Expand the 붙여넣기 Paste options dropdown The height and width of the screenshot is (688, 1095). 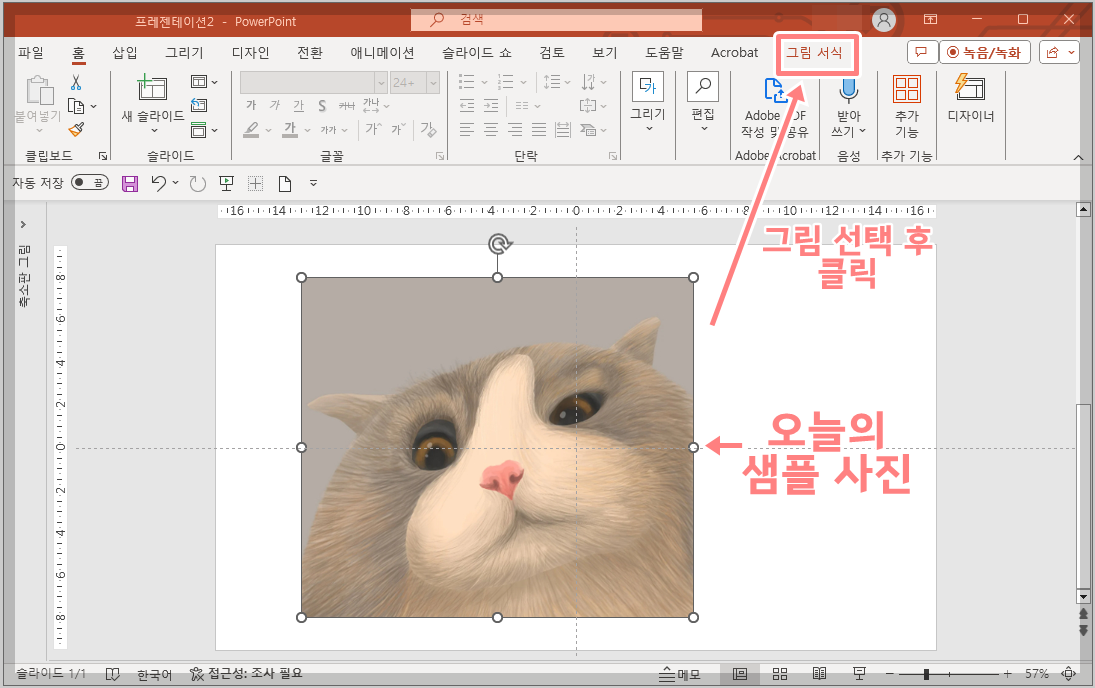tap(38, 128)
